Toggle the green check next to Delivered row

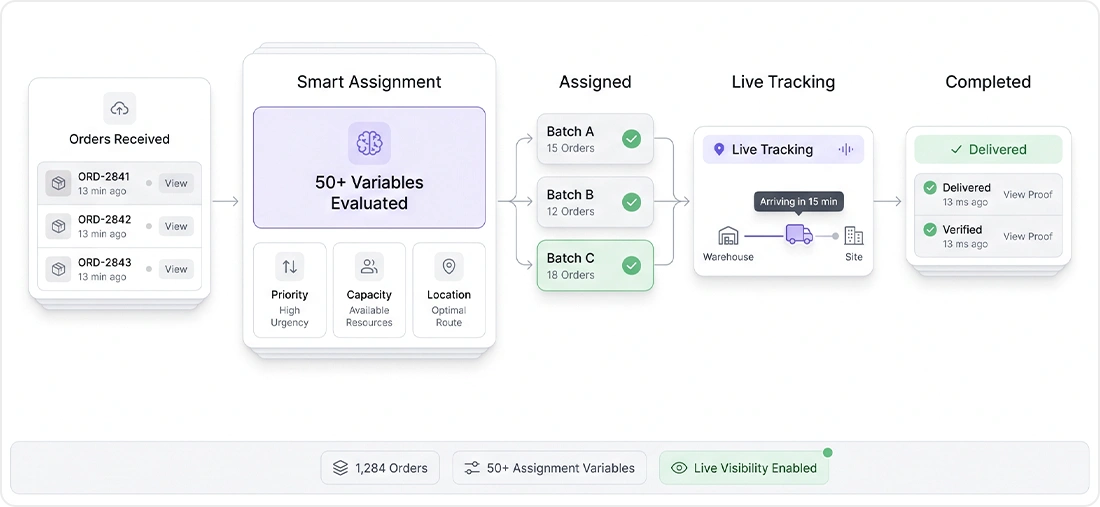[x=930, y=188]
